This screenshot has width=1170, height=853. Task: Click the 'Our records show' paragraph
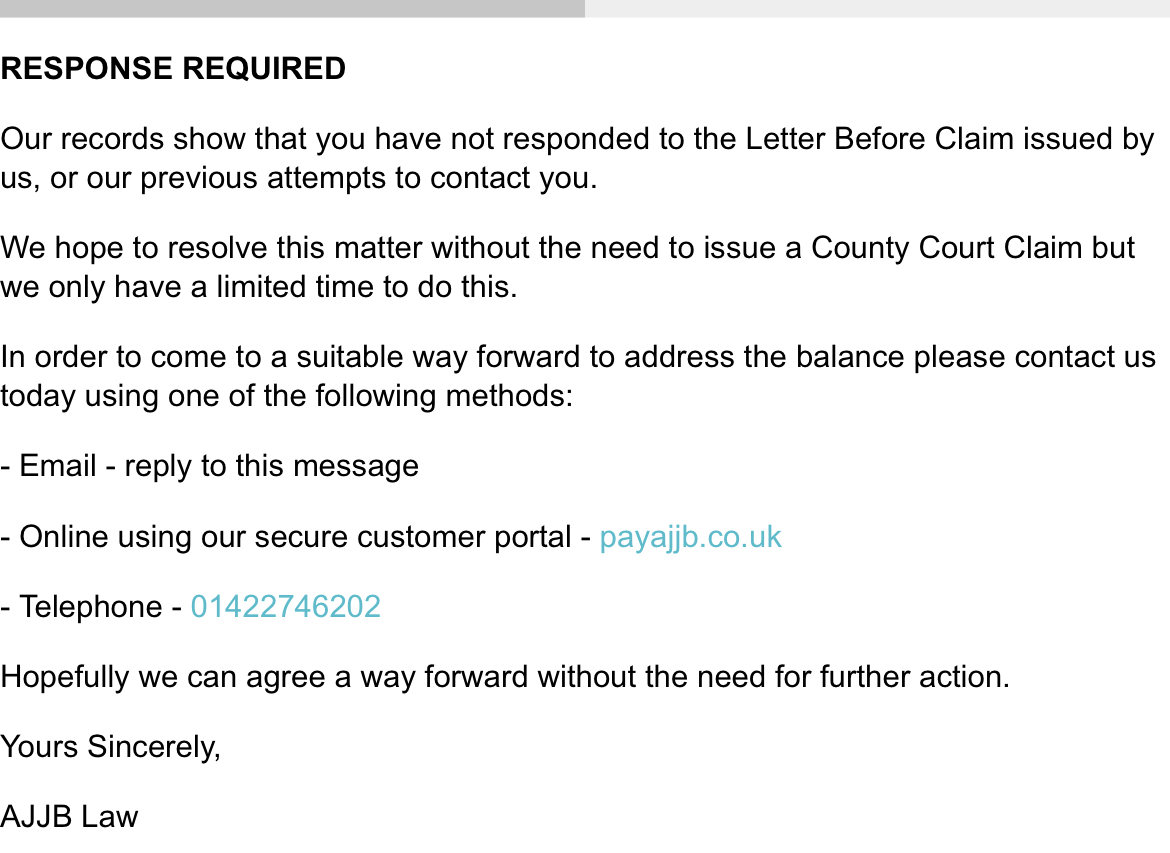[578, 158]
